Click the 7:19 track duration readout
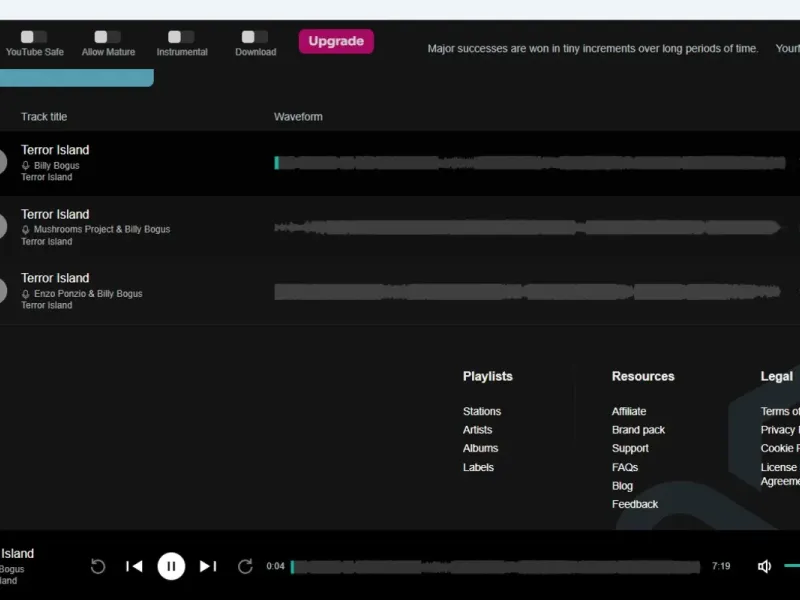Viewport: 800px width, 600px height. tap(720, 566)
